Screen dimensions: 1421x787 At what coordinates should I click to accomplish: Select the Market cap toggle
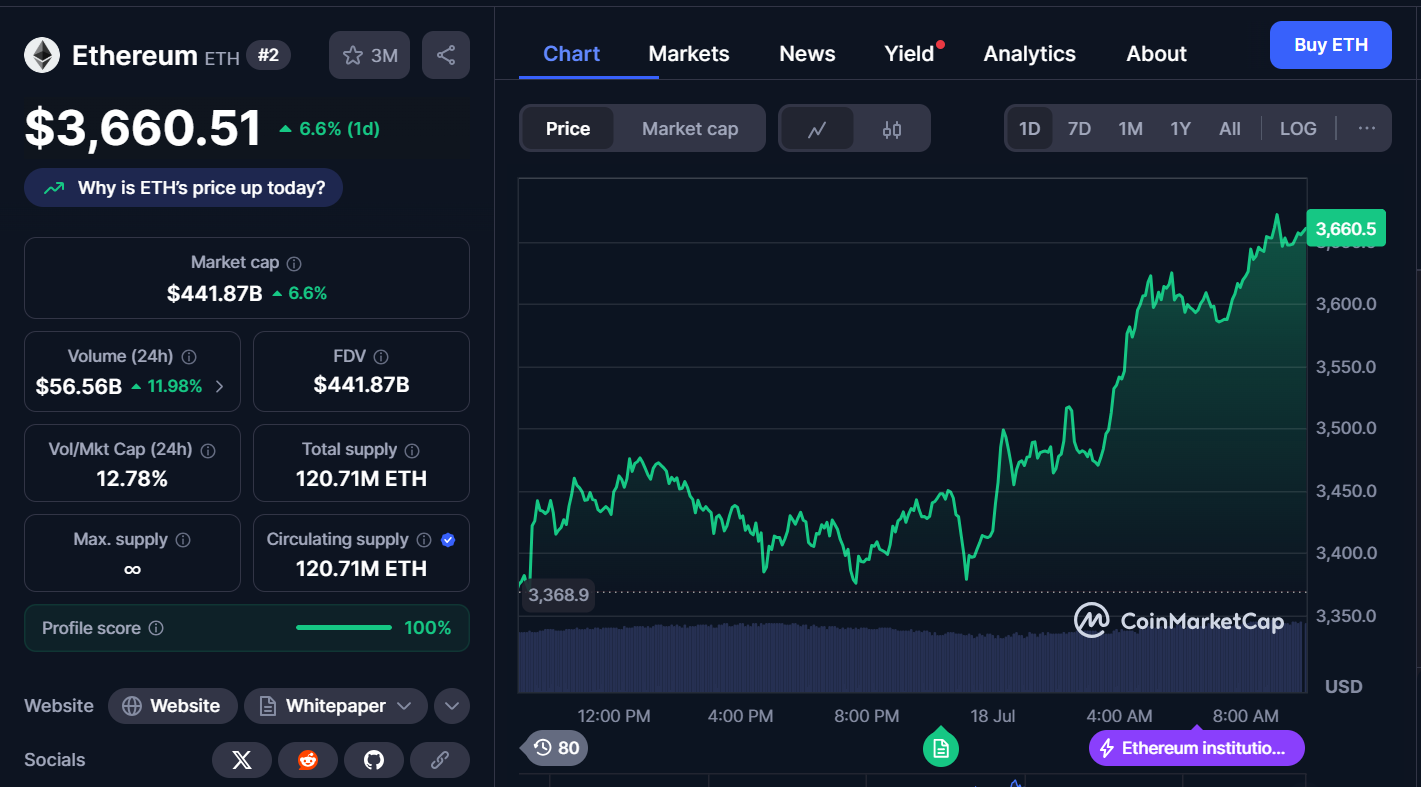(x=690, y=129)
